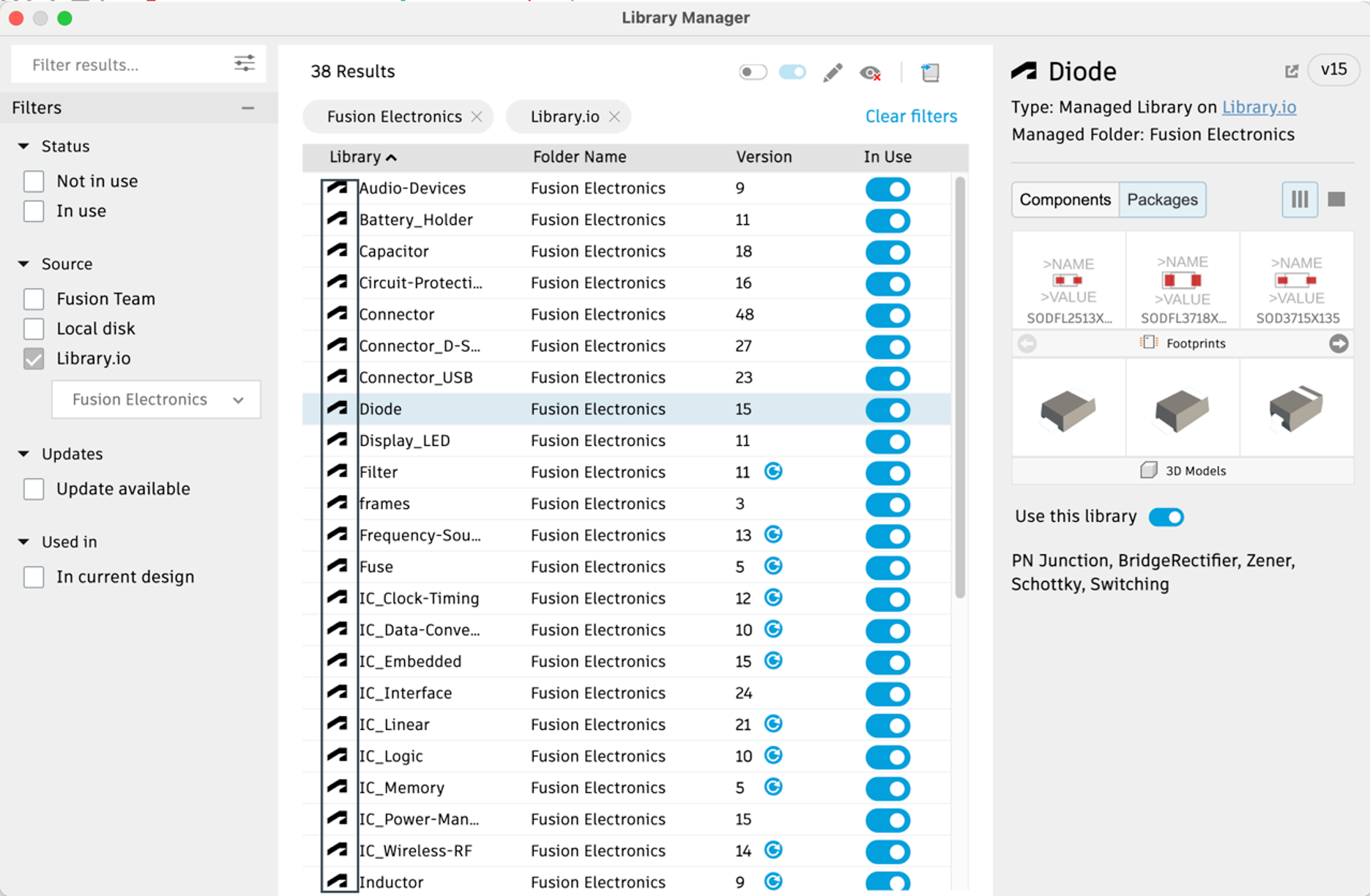Click the Library.io link in Diode details
This screenshot has height=896, width=1370.
(x=1259, y=107)
